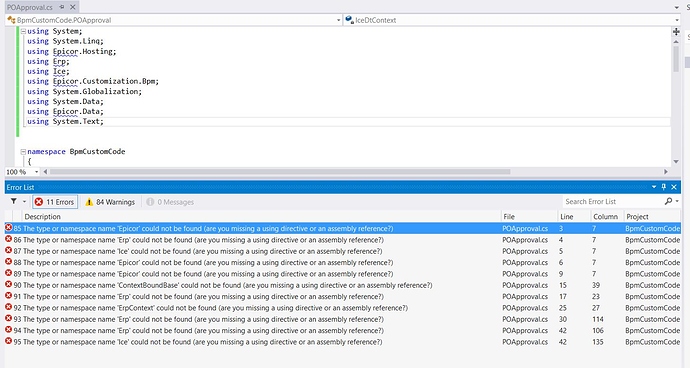Close the POApproval.cs tab
The image size is (690, 368).
pyautogui.click(x=73, y=7)
